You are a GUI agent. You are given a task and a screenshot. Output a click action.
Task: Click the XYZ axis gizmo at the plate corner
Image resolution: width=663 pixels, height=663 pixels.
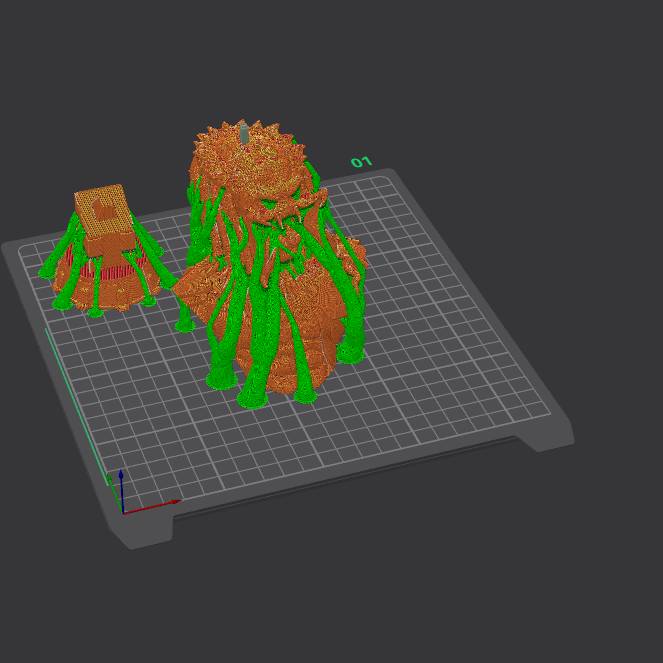click(144, 493)
